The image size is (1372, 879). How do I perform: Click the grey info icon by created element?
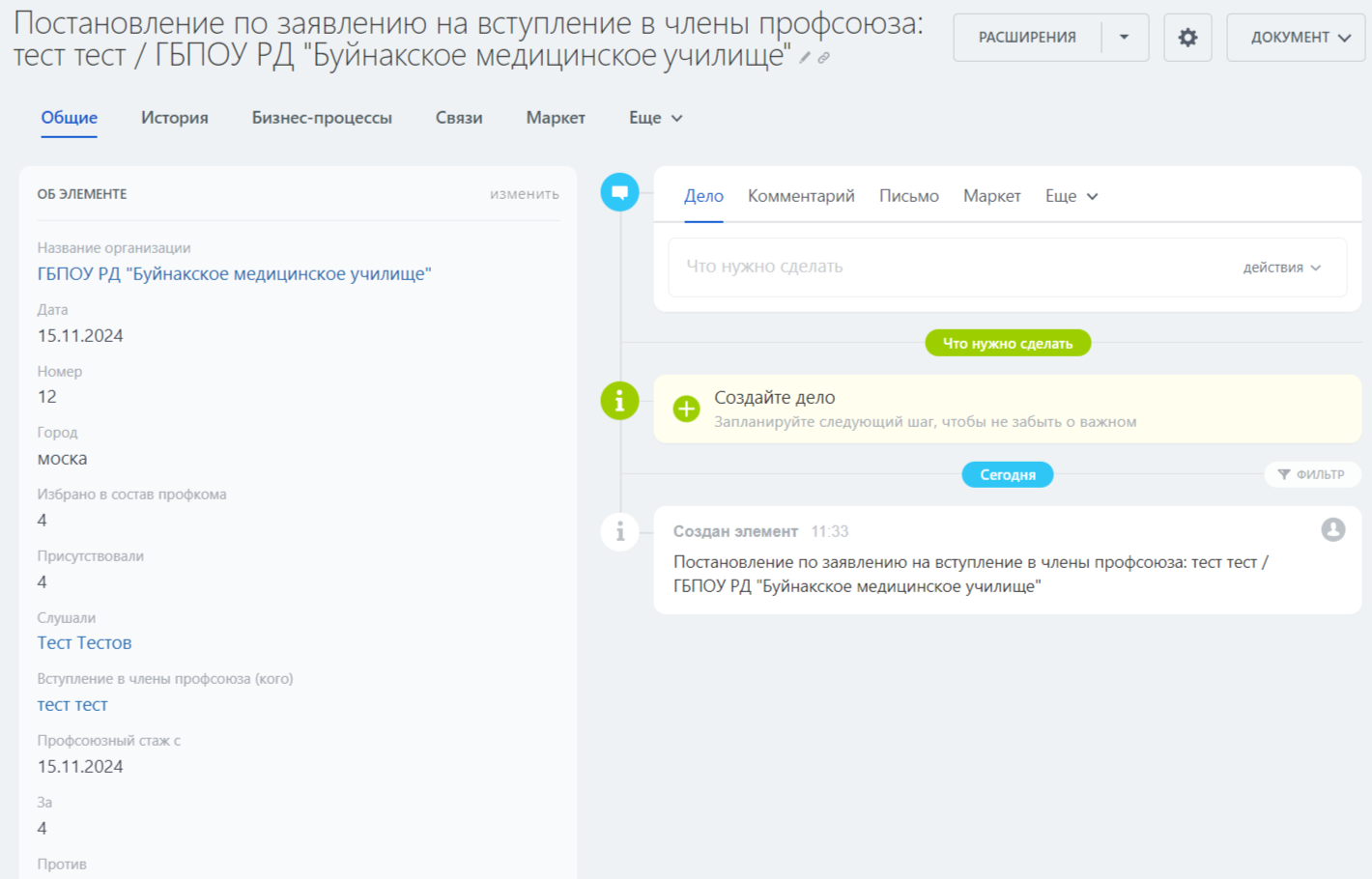click(619, 531)
